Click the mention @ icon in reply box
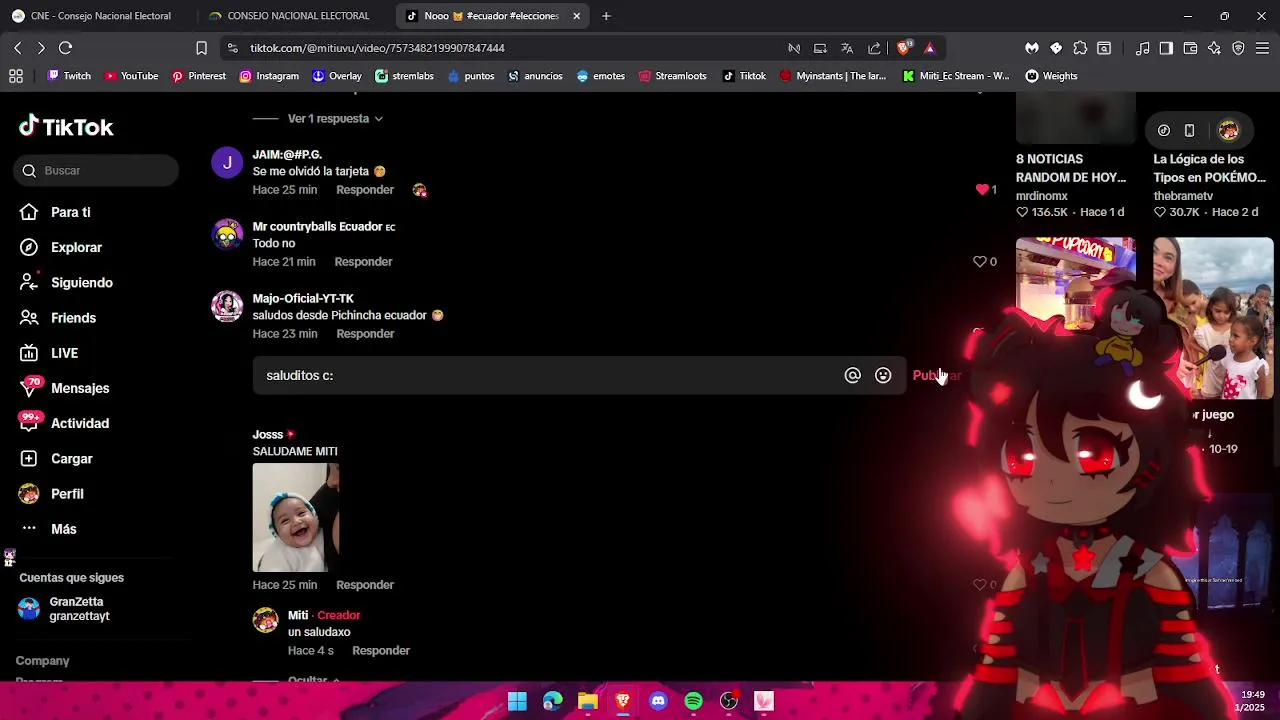Screen dimensions: 1280x720 point(852,376)
